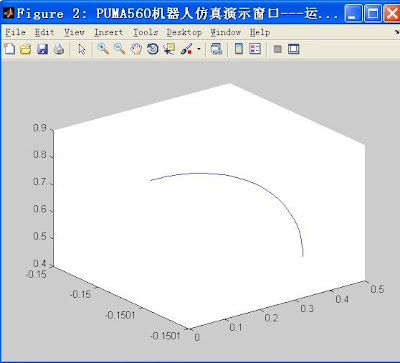This screenshot has height=363, width=400.
Task: Click the dock figure arrow at menu bar end
Action: [397, 32]
